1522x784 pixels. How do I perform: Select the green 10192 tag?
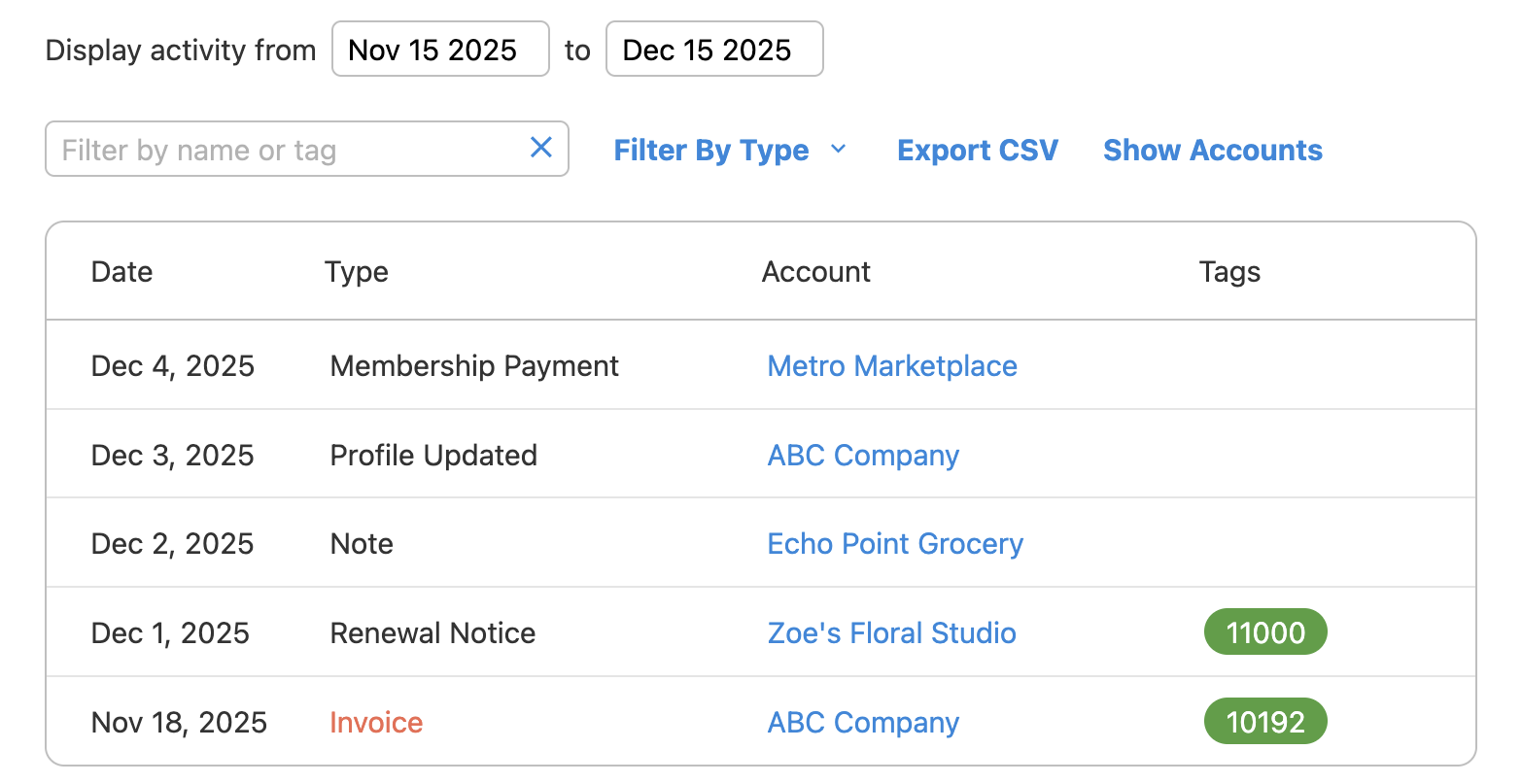click(x=1264, y=722)
